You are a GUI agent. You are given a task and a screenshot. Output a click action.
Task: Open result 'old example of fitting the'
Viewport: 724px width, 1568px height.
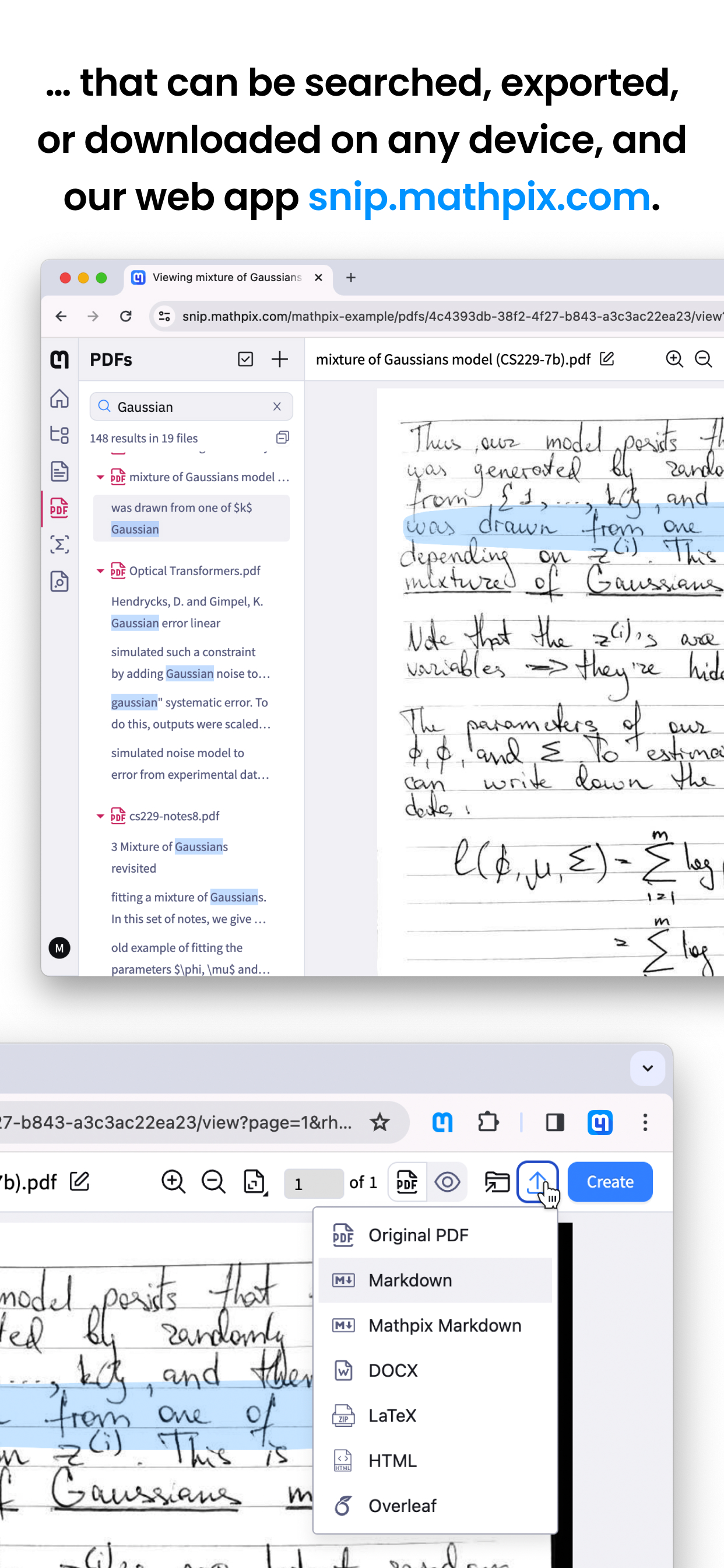coord(191,958)
